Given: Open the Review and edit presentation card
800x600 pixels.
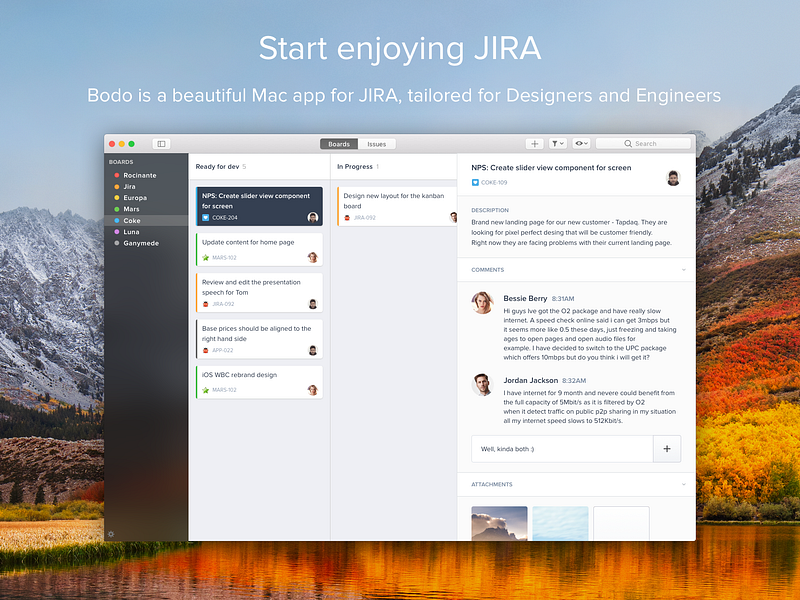Looking at the screenshot, I should point(259,292).
